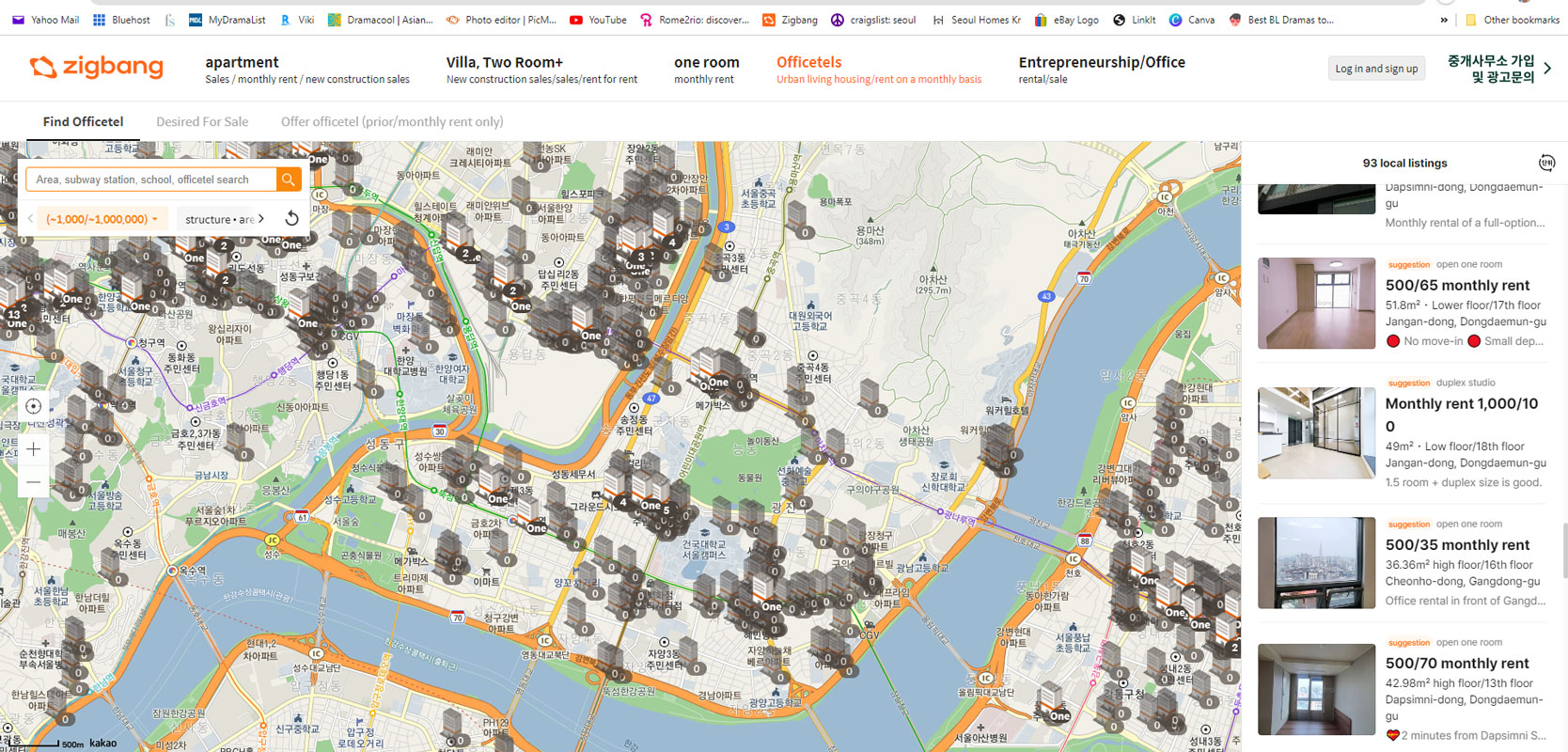Zoom out the map with minus button
Screen dimensions: 1568x752
click(x=33, y=482)
